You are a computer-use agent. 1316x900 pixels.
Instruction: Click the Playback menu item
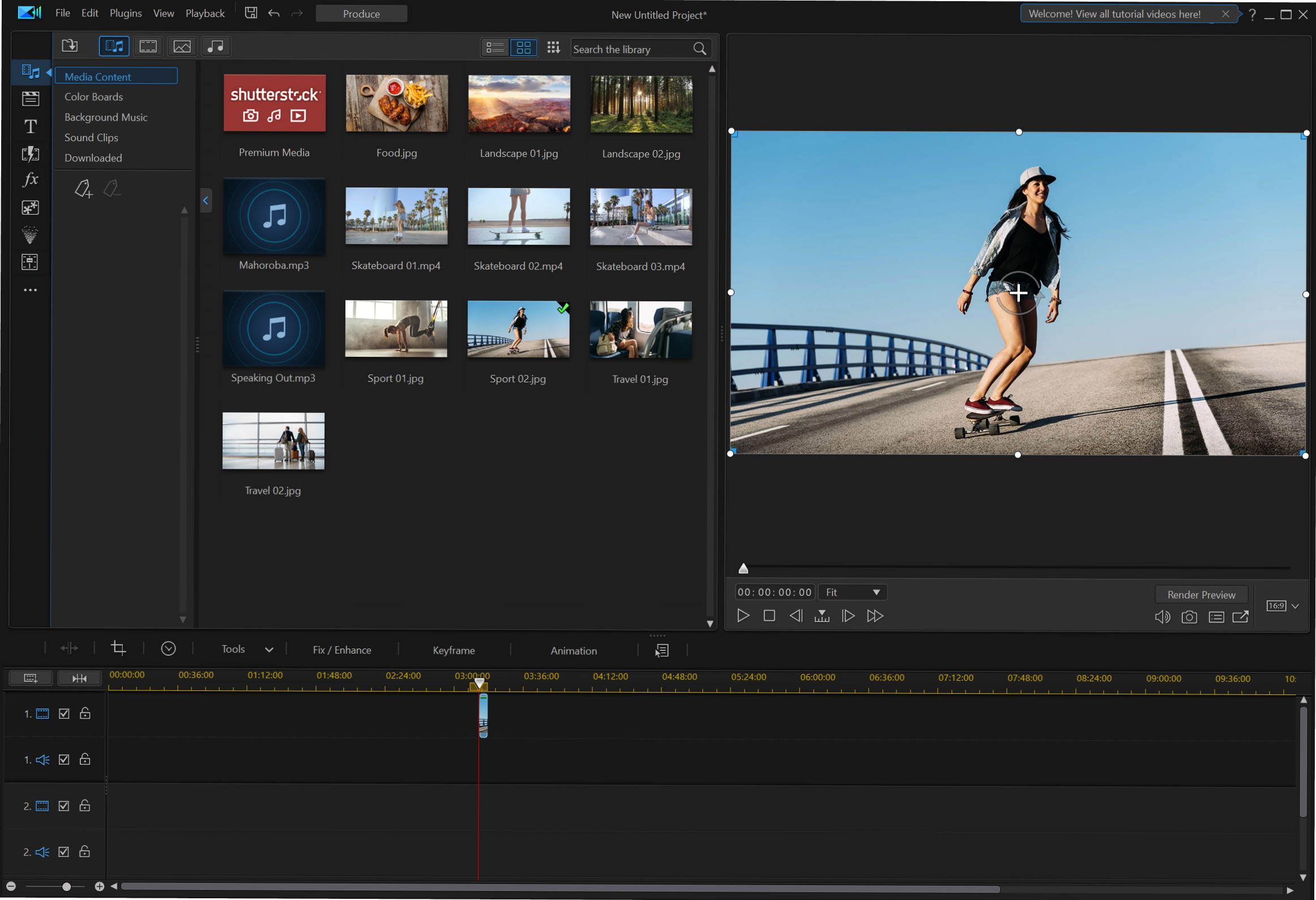pyautogui.click(x=205, y=15)
